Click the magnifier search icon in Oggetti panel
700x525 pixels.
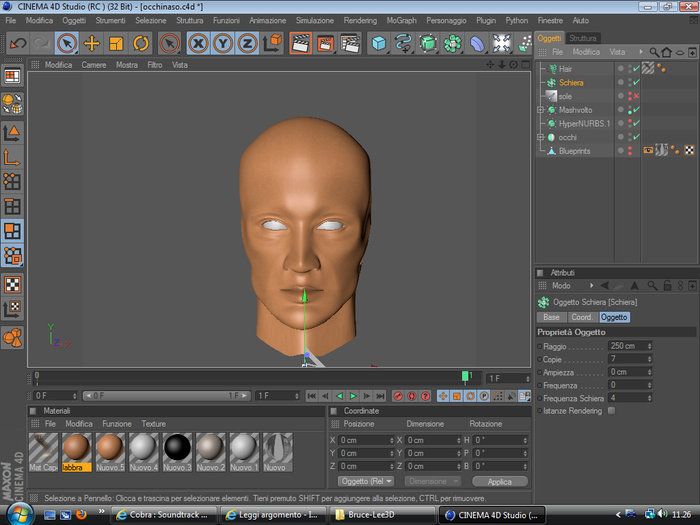(x=654, y=52)
